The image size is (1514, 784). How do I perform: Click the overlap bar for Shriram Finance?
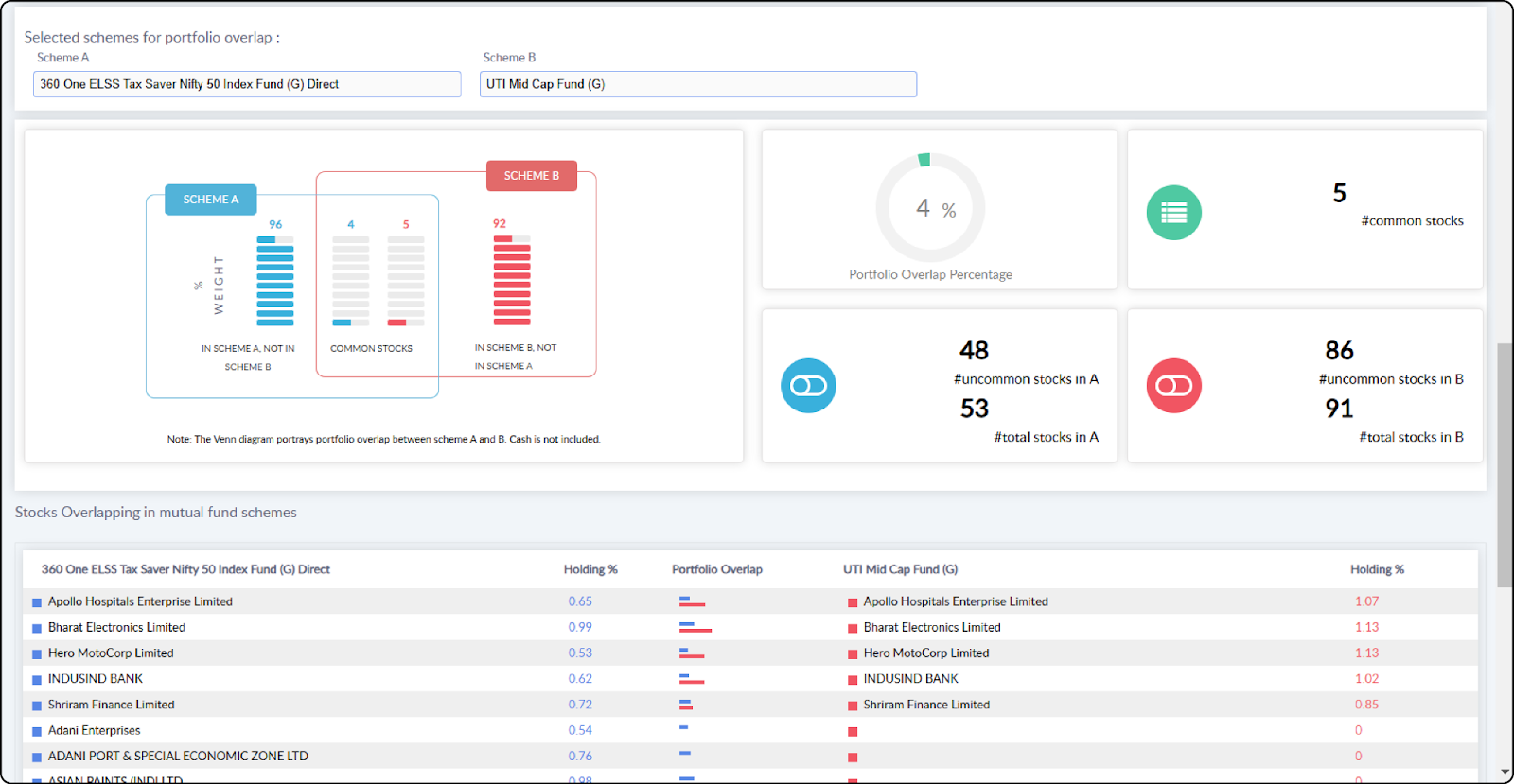tap(685, 705)
